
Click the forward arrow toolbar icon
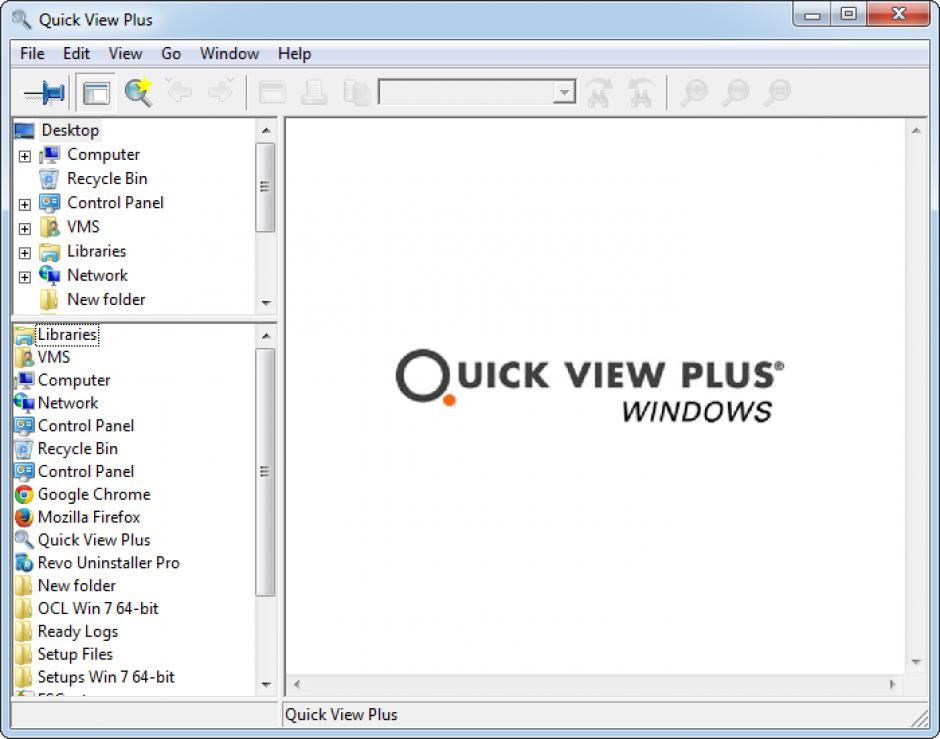pyautogui.click(x=221, y=91)
